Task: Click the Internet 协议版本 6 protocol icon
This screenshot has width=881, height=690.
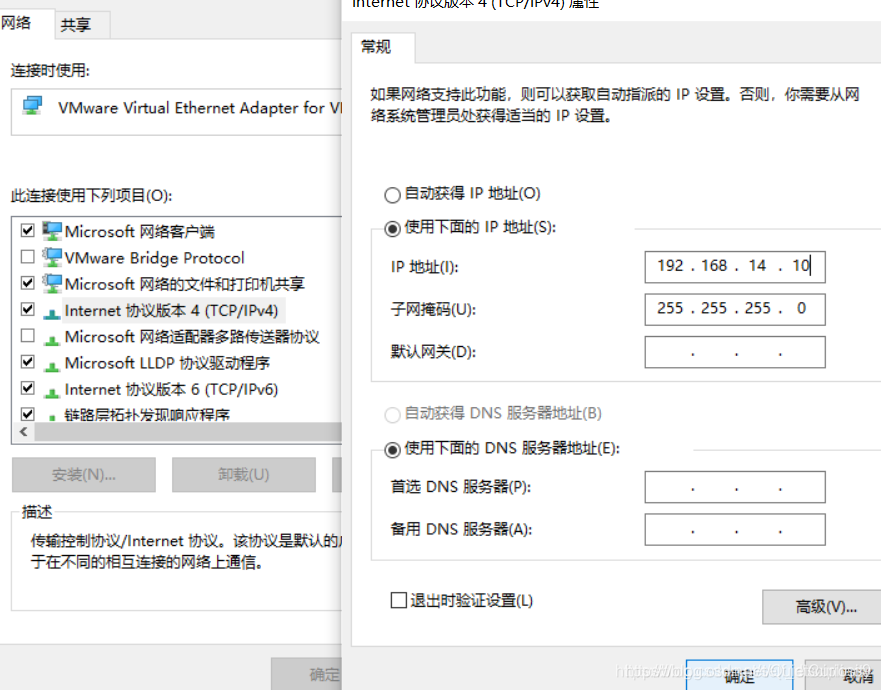Action: [x=52, y=393]
